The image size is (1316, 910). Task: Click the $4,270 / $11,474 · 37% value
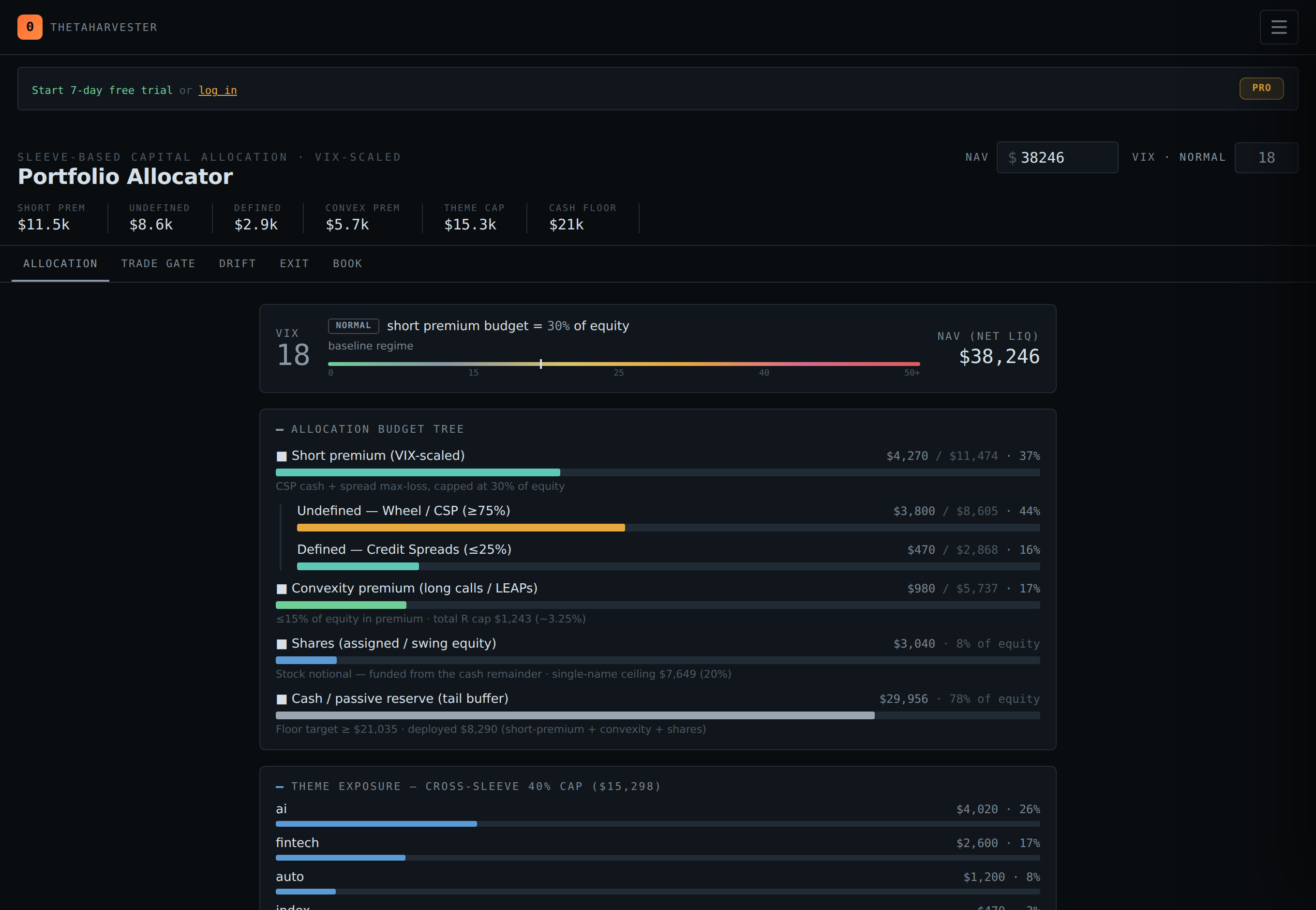pos(963,456)
